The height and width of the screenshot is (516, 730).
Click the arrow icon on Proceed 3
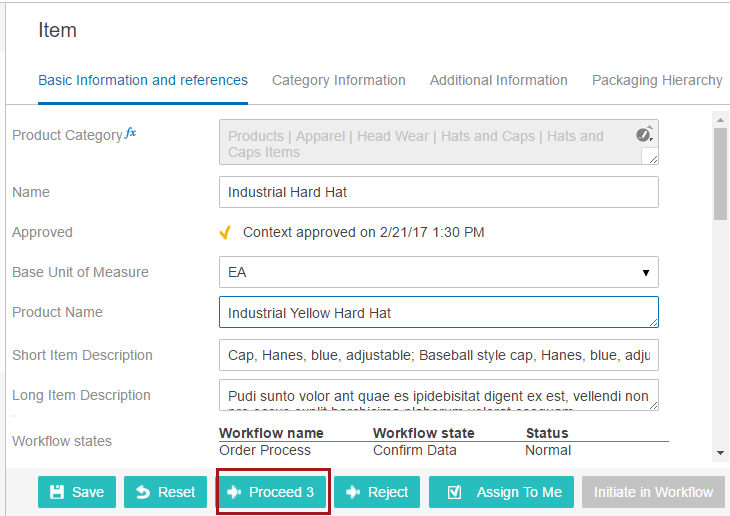pyautogui.click(x=234, y=492)
